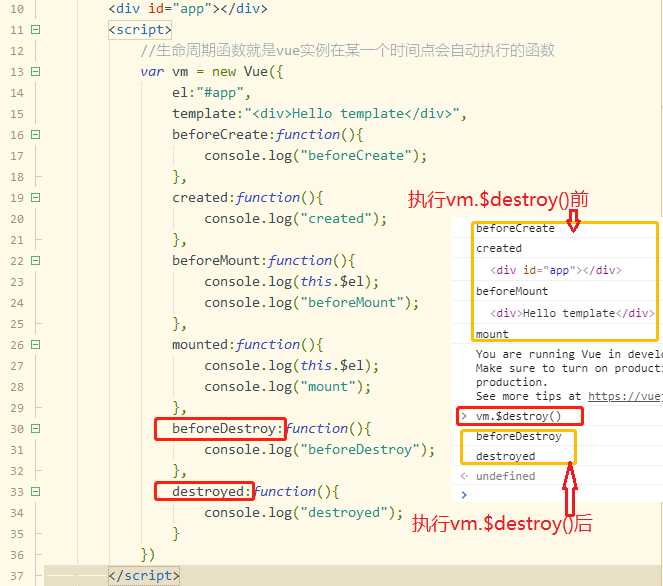
Task: Collapse the beforeCreate function on line 16
Action: [36, 134]
